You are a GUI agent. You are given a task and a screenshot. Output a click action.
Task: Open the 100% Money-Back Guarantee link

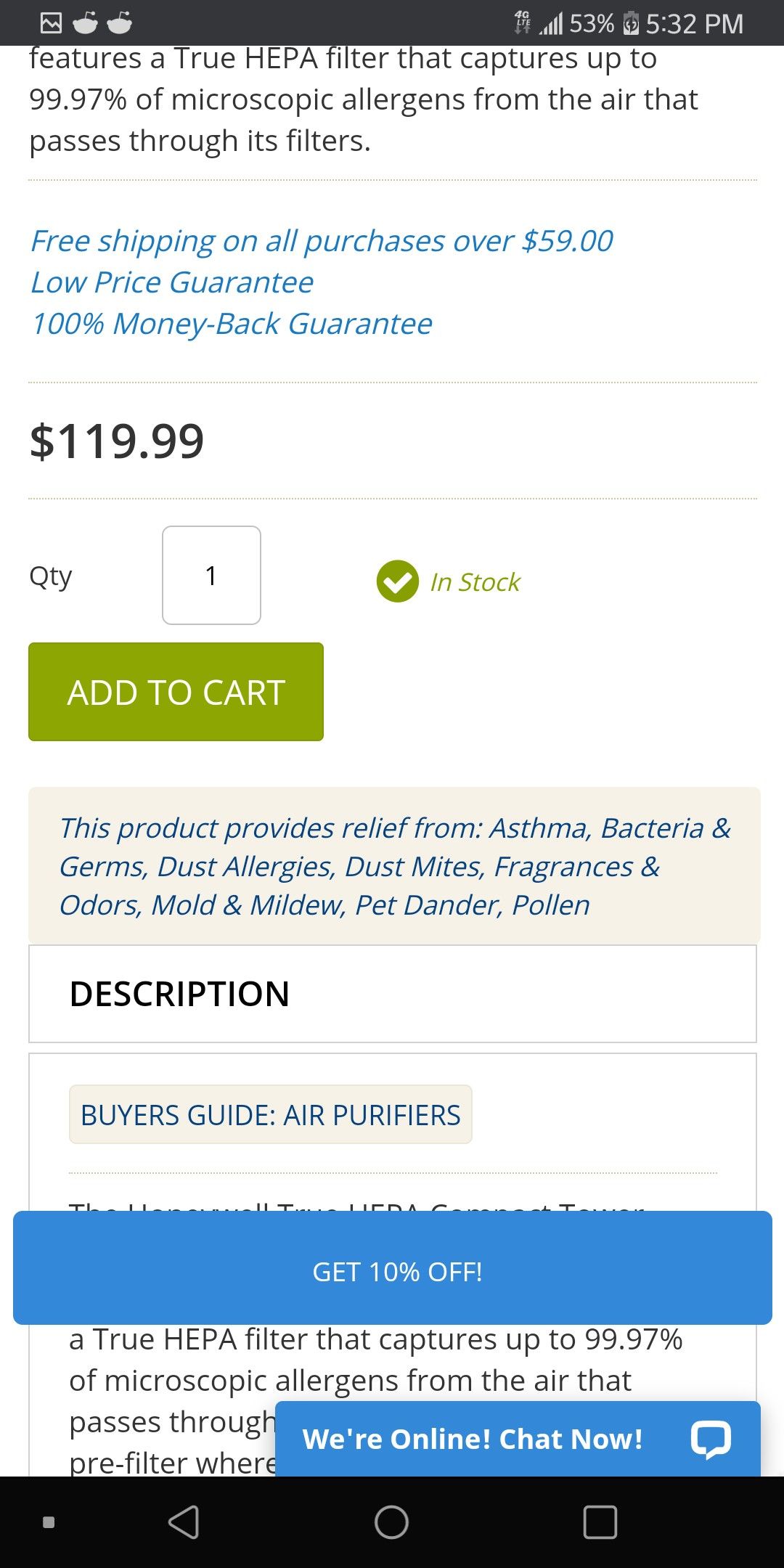pyautogui.click(x=232, y=324)
